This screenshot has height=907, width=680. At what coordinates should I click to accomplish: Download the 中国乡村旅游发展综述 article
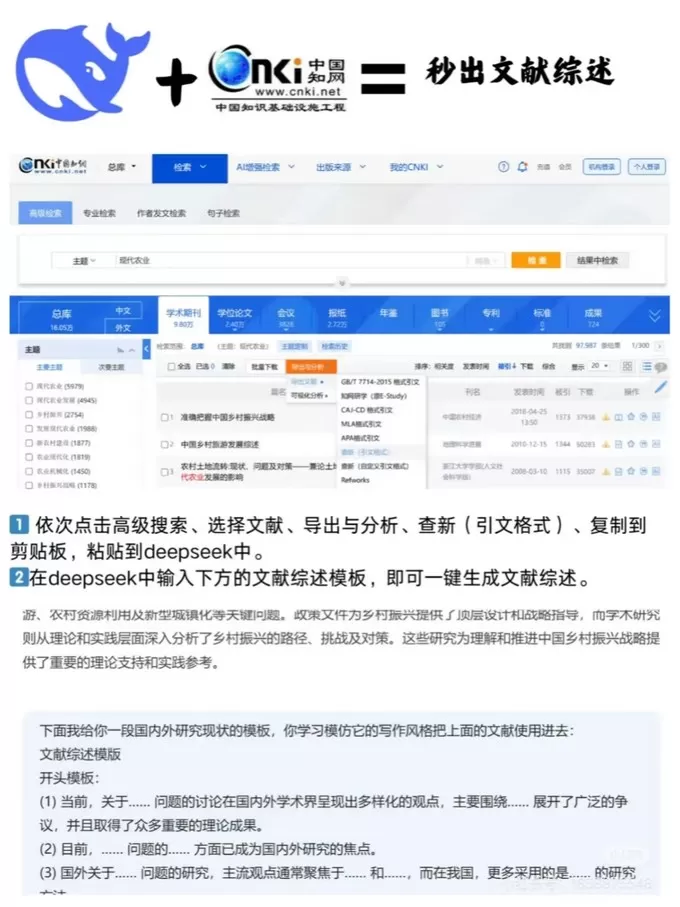(606, 444)
